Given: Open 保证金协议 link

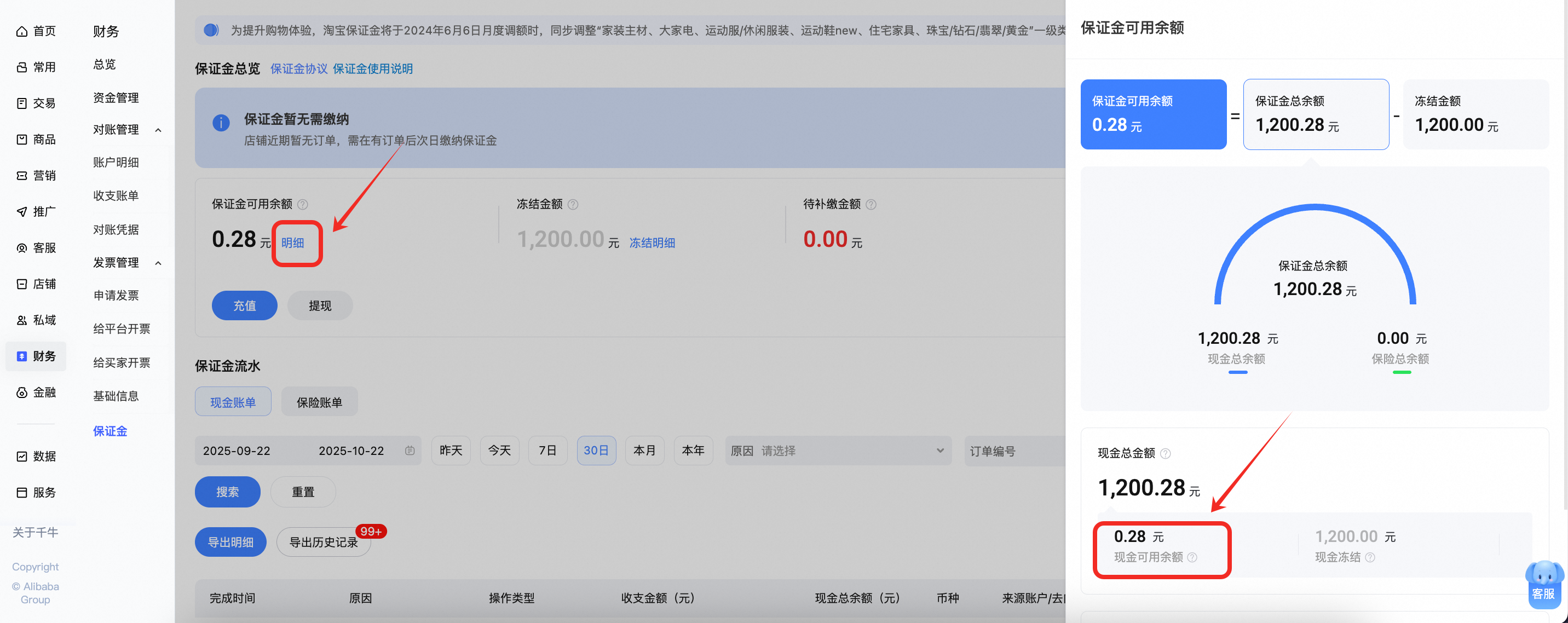Looking at the screenshot, I should (x=299, y=69).
